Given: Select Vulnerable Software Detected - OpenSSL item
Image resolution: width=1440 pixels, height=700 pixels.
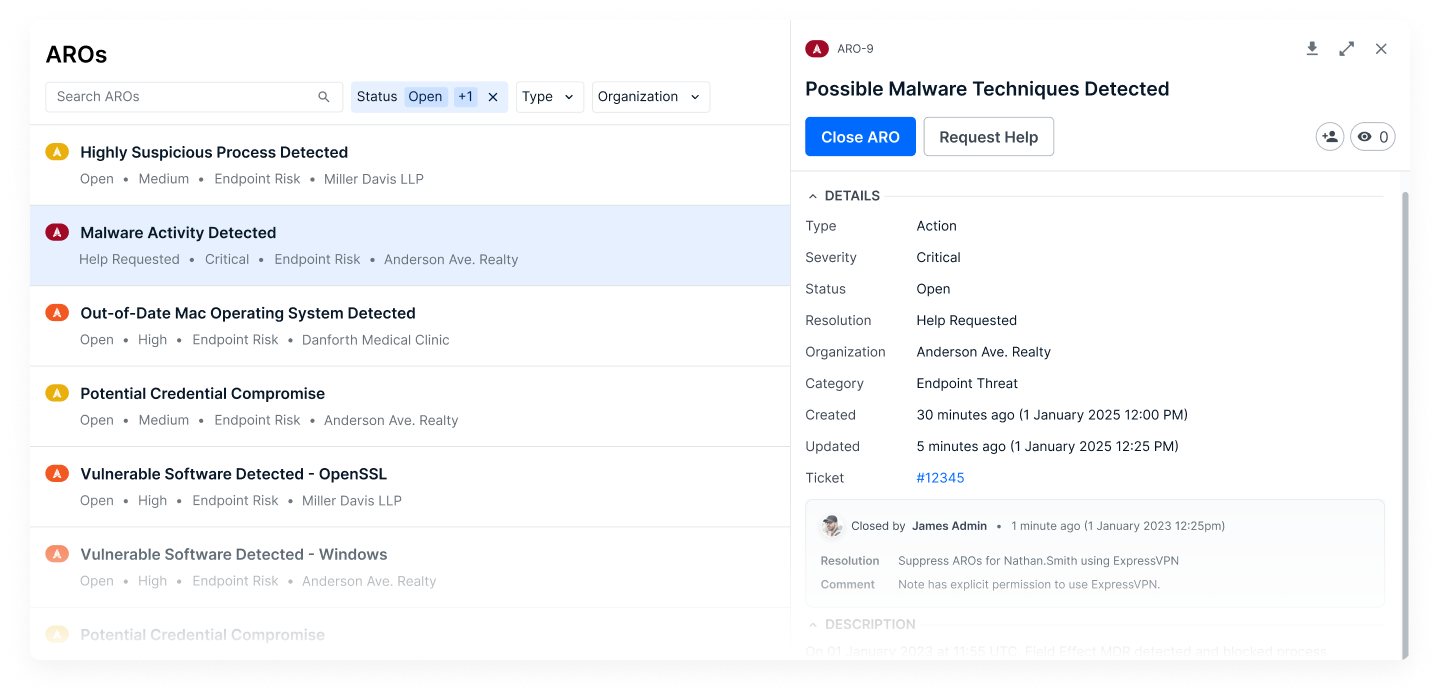Looking at the screenshot, I should coord(410,487).
